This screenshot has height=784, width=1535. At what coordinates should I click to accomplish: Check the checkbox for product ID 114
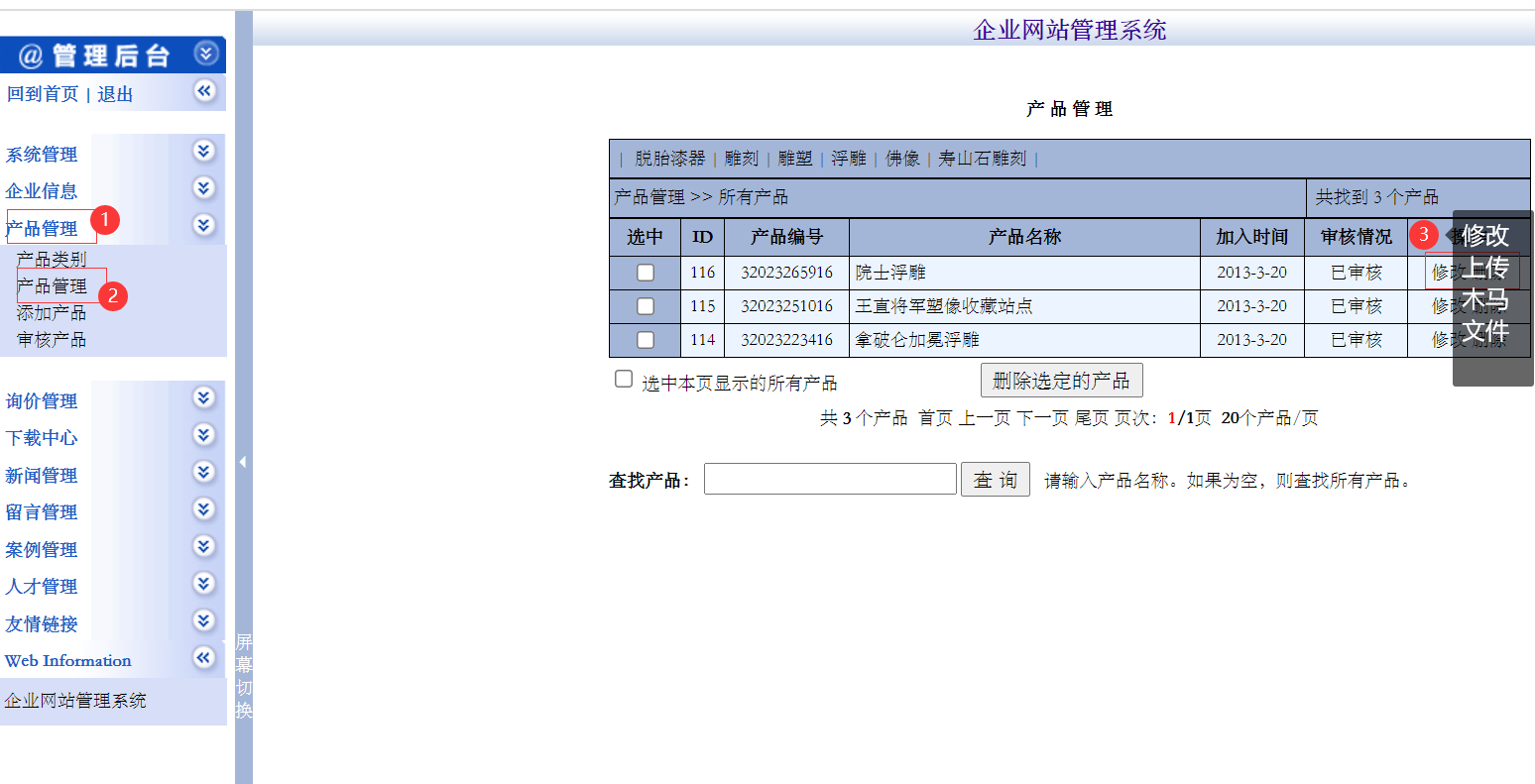646,339
